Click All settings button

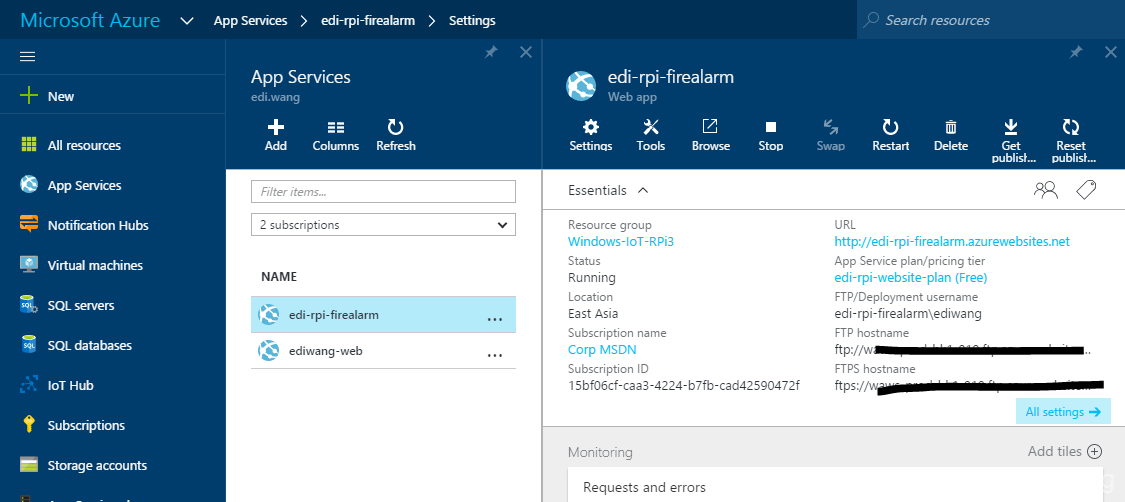(1063, 412)
